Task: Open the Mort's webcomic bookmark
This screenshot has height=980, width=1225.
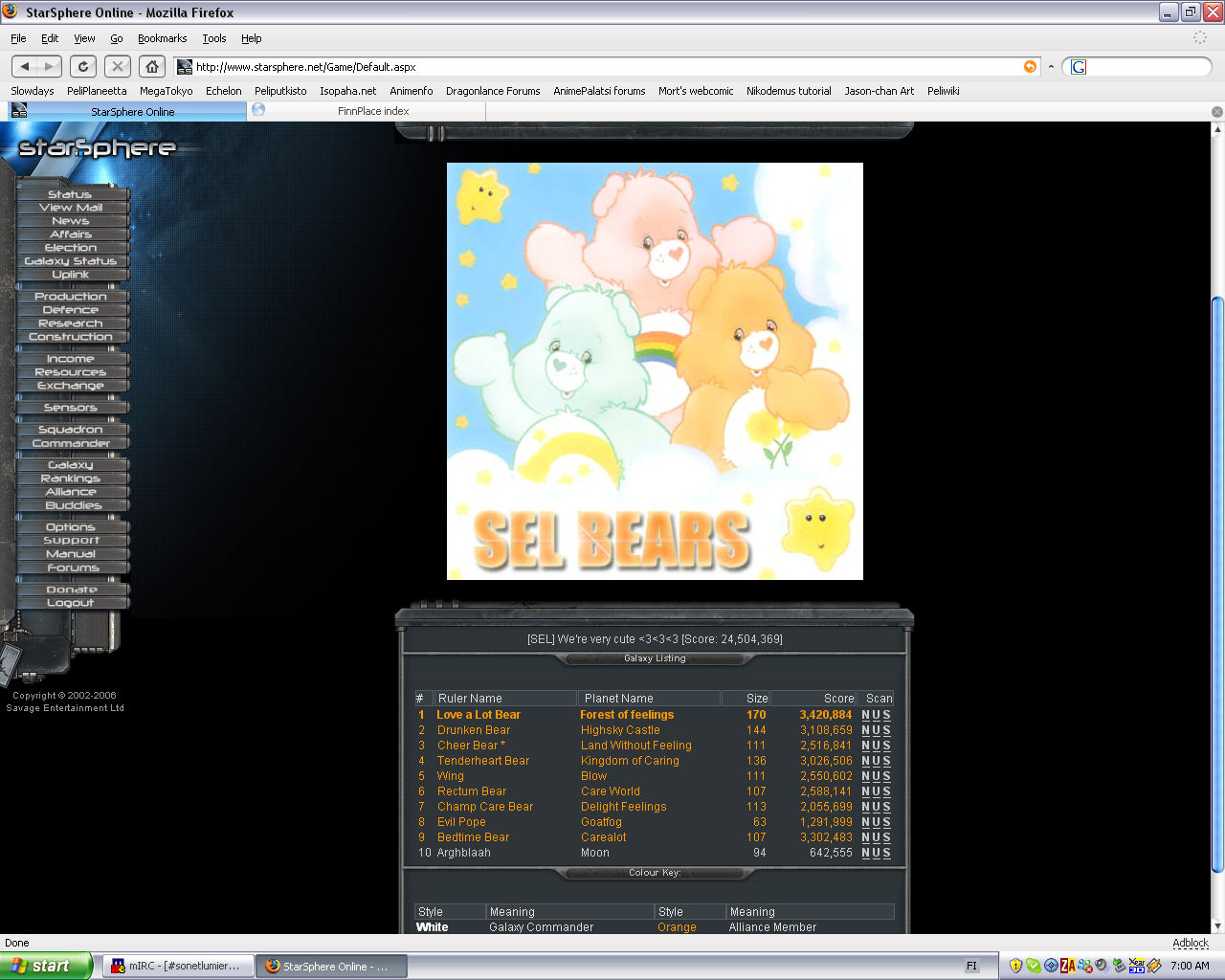Action: 696,91
